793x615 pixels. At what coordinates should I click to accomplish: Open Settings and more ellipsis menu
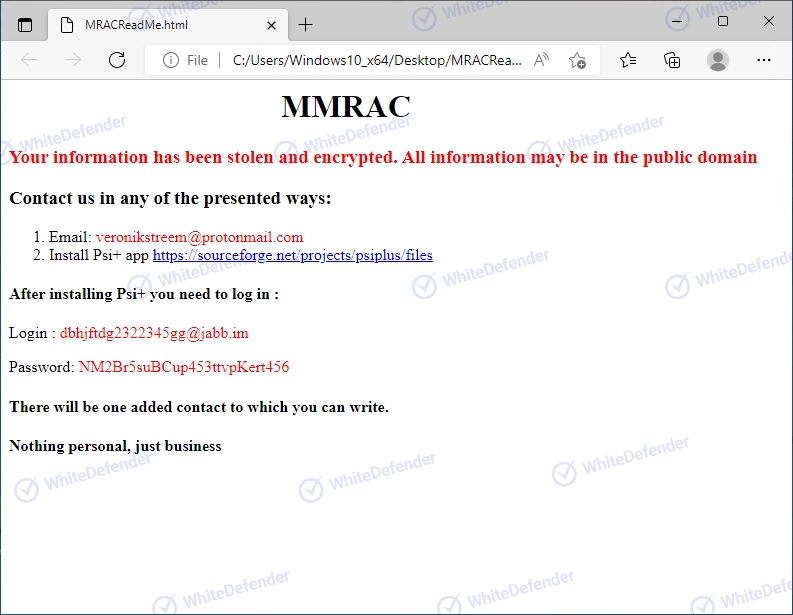(x=764, y=60)
